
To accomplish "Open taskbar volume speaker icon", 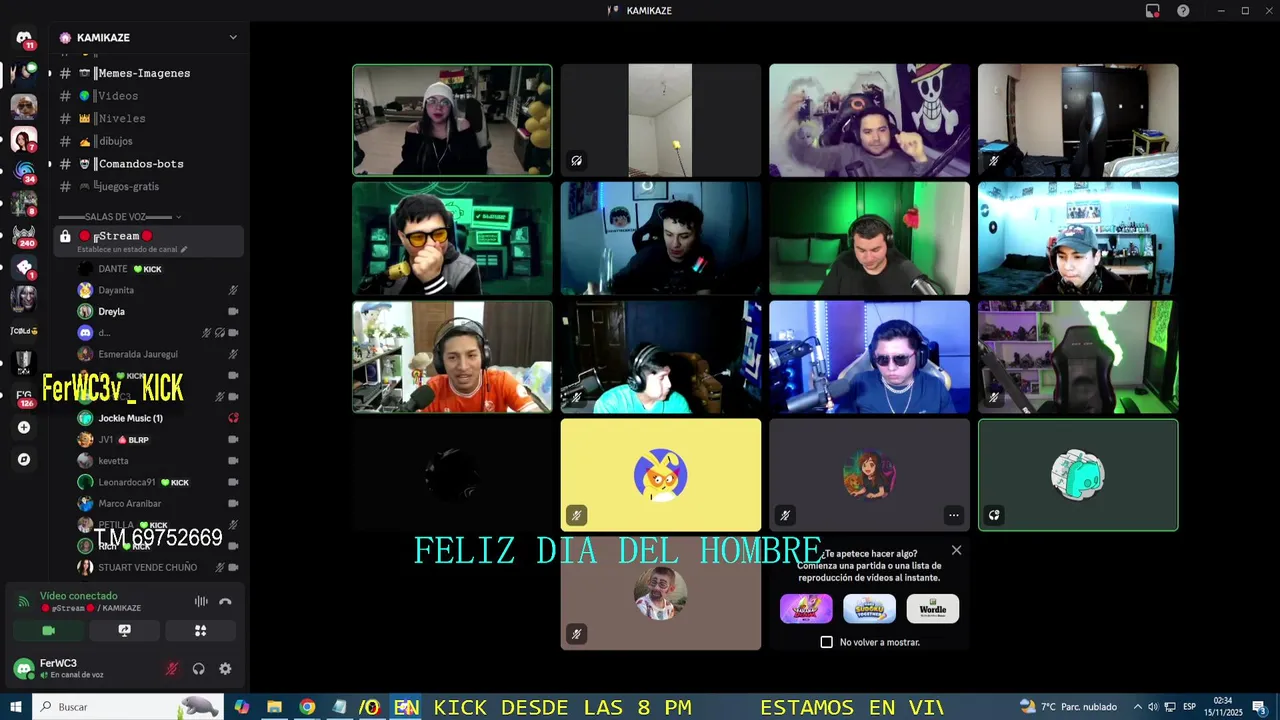I will pyautogui.click(x=1153, y=707).
